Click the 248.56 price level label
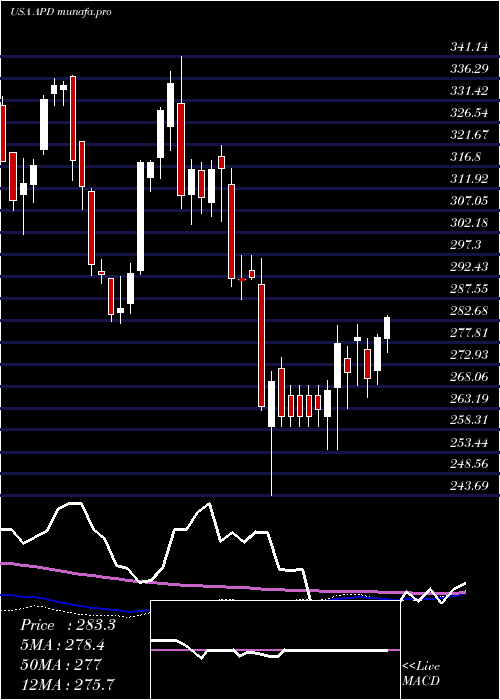Viewport: 500px width, 700px height. point(469,464)
